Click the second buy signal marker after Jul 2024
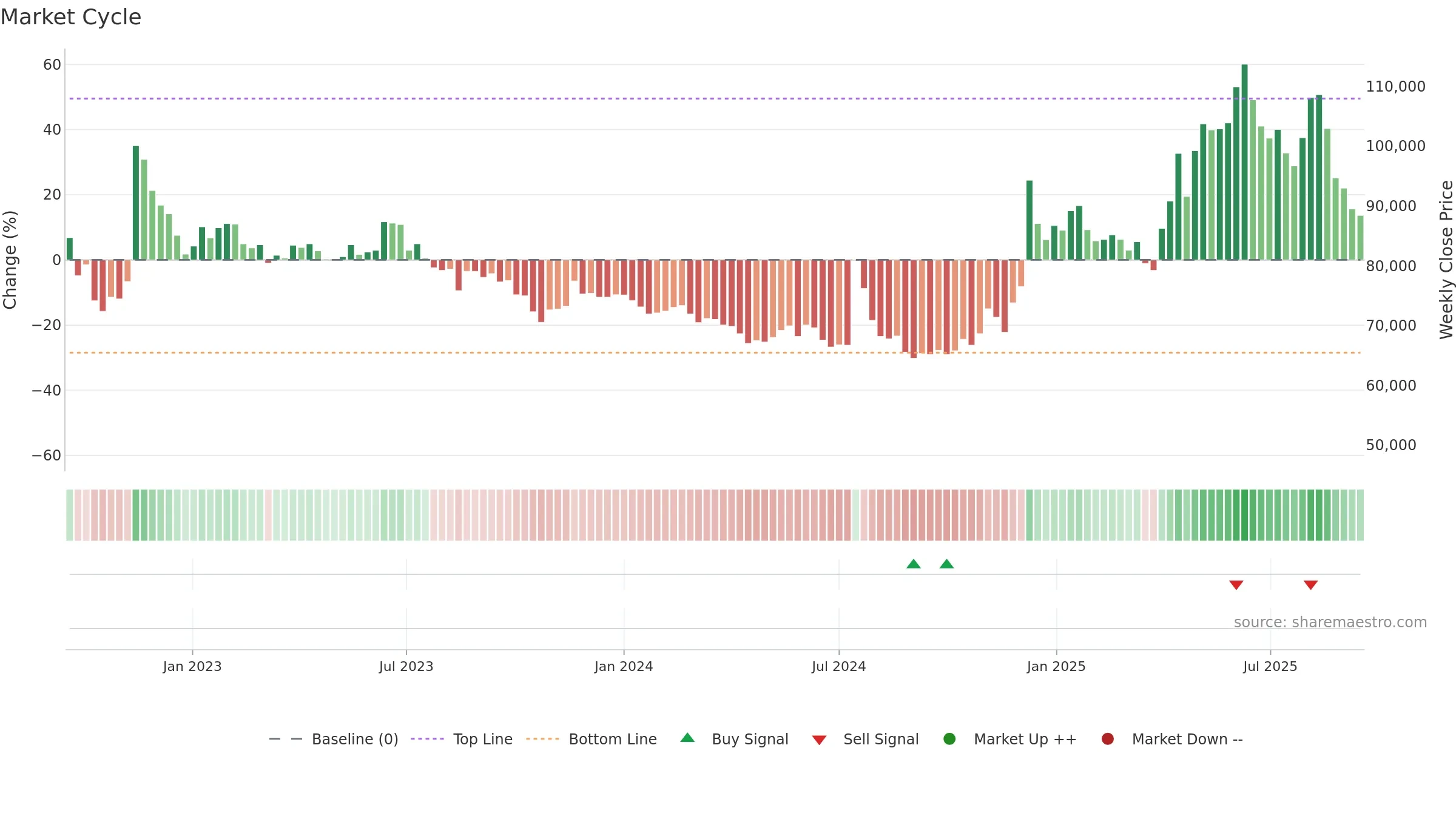 point(946,564)
